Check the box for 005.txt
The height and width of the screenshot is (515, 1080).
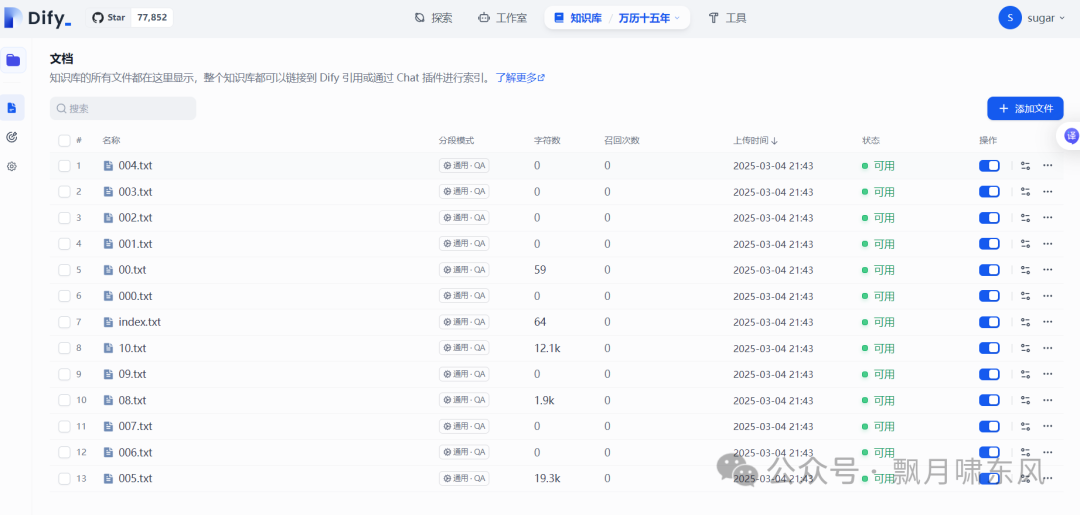click(64, 479)
